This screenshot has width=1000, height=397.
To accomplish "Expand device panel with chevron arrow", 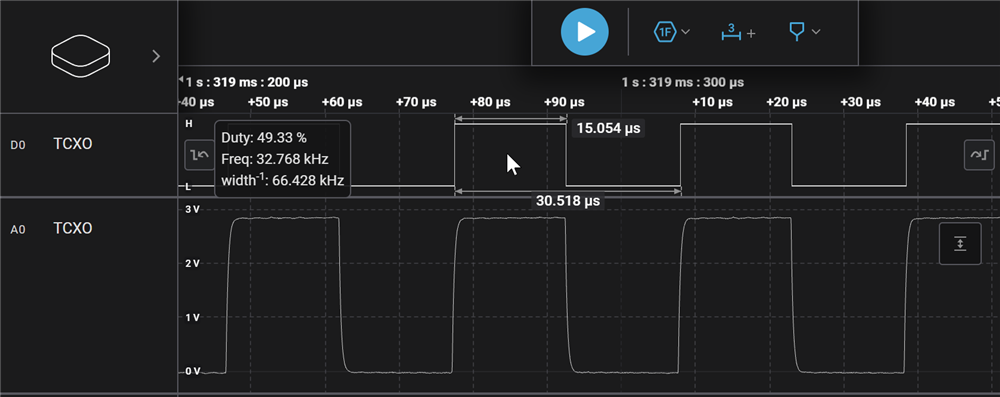I will [156, 56].
